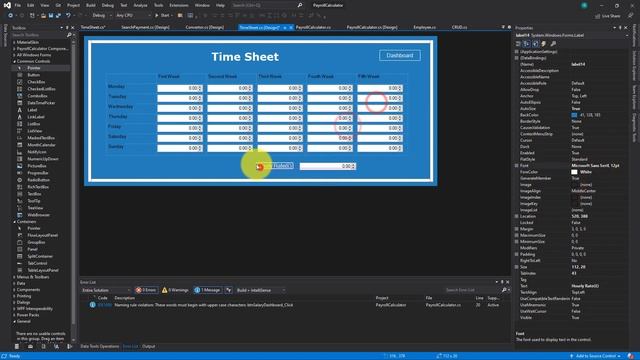Click the Toolbox search magnifier icon
This screenshot has width=640, height=360.
(x=69, y=35)
